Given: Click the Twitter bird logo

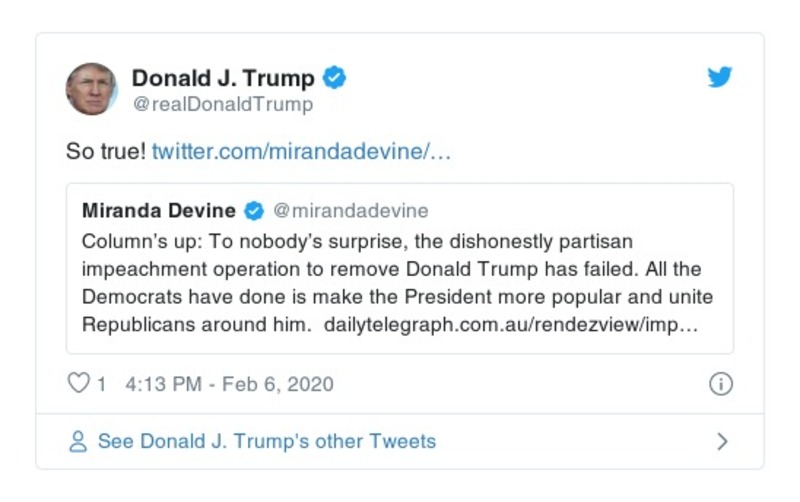Looking at the screenshot, I should pos(720,78).
